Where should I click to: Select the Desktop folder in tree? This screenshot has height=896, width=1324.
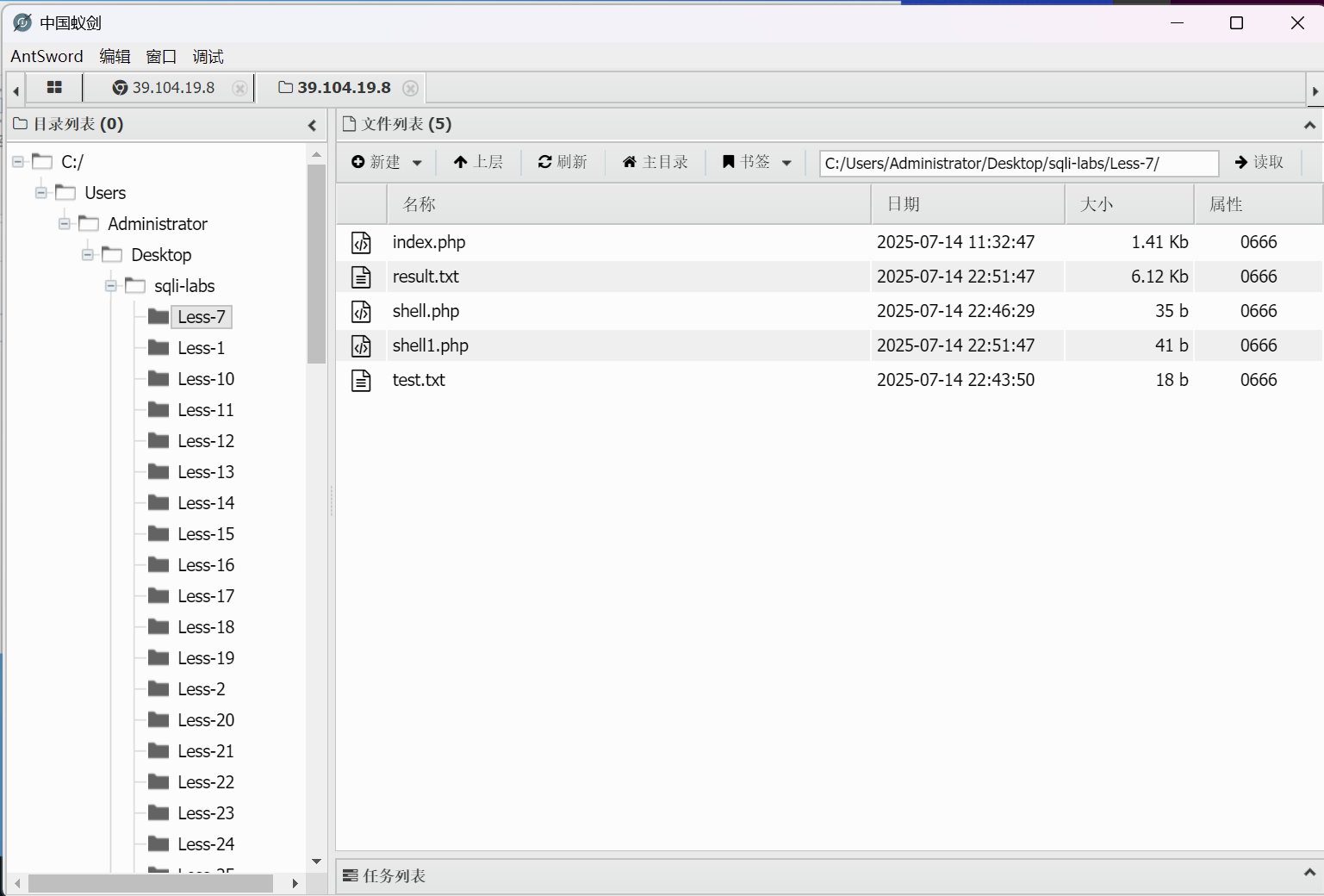161,255
